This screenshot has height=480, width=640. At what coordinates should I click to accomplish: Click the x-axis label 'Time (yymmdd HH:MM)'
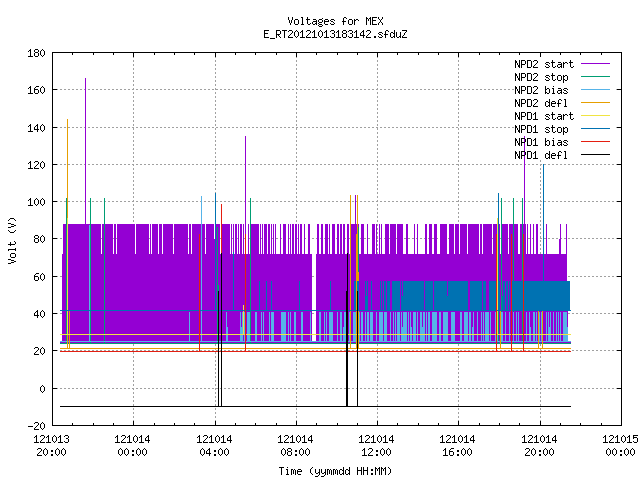click(335, 471)
